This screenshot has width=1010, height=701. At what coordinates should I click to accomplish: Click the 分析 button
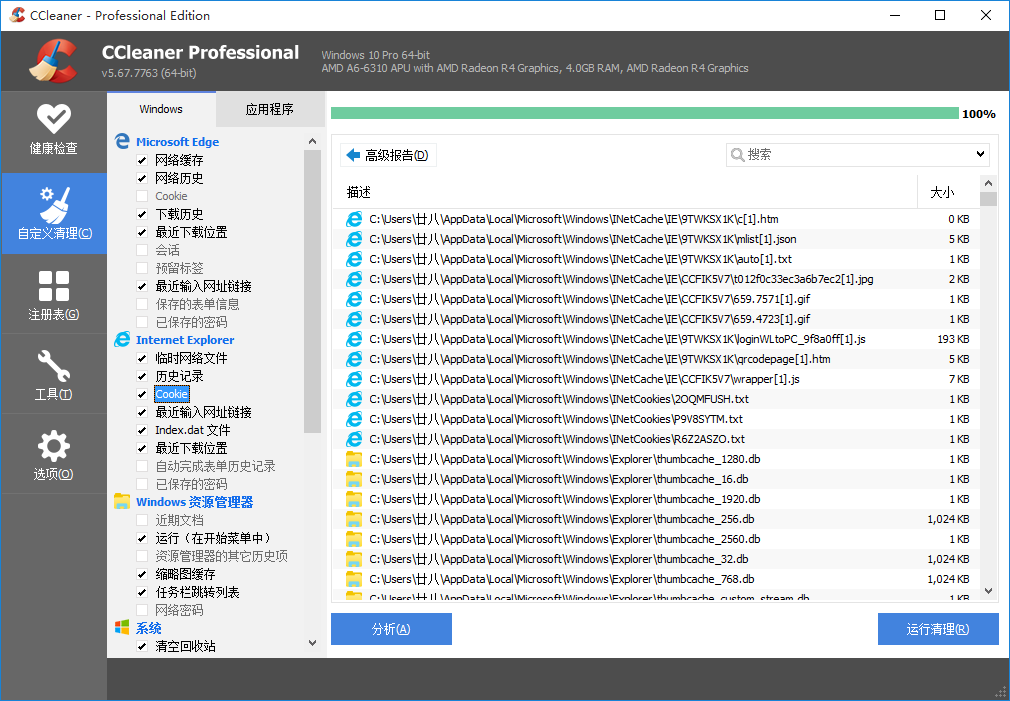(x=391, y=629)
